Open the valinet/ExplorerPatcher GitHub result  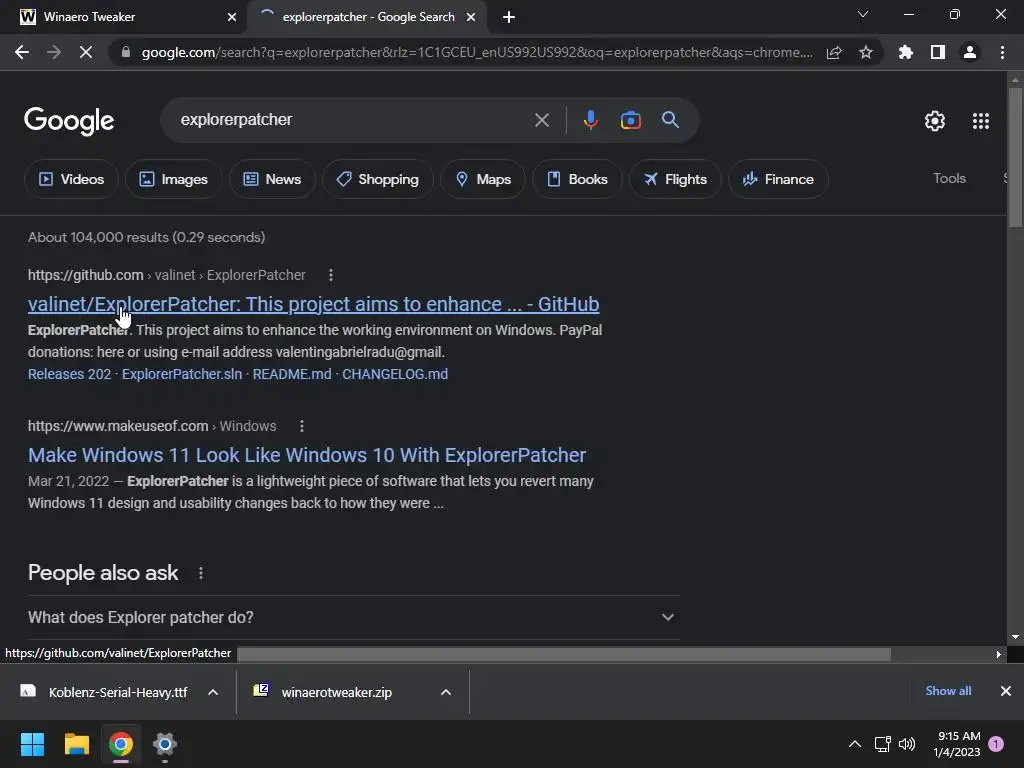pos(313,304)
